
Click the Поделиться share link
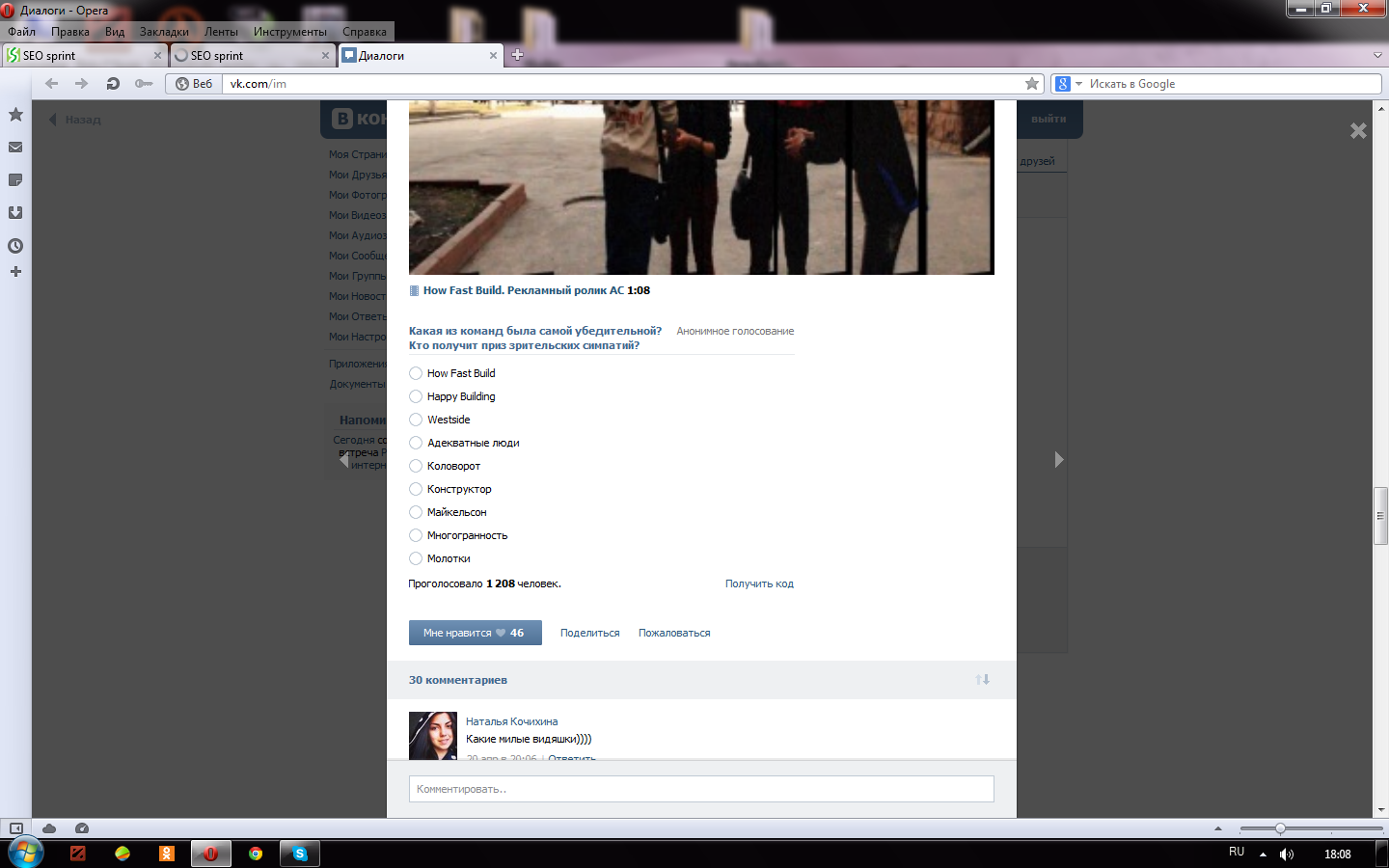tap(590, 633)
